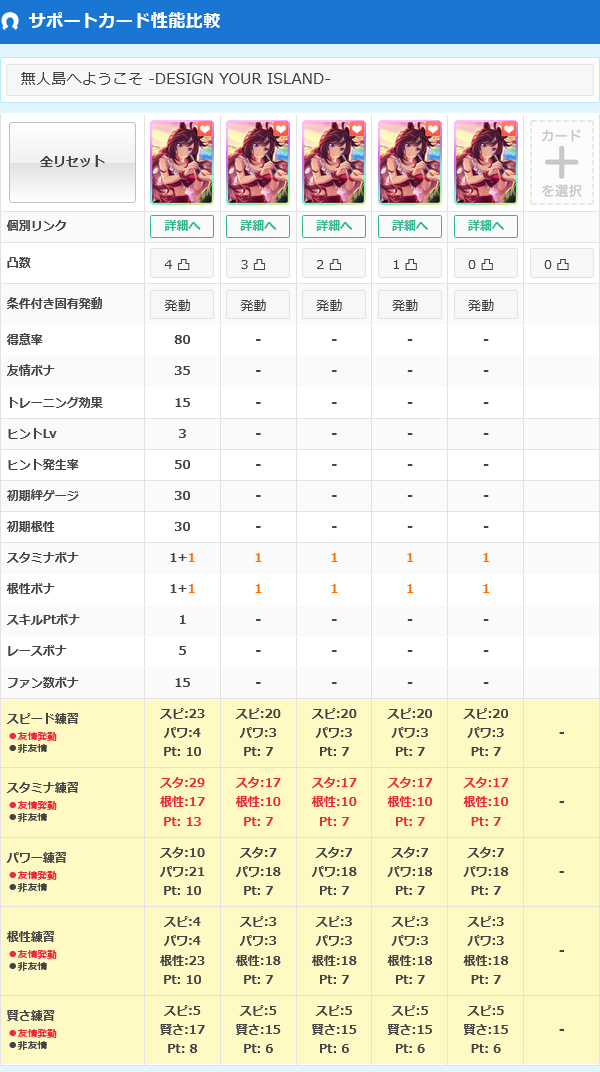Click the ヒント発生率 row label
Viewport: 600px width, 1072px height.
click(x=42, y=464)
